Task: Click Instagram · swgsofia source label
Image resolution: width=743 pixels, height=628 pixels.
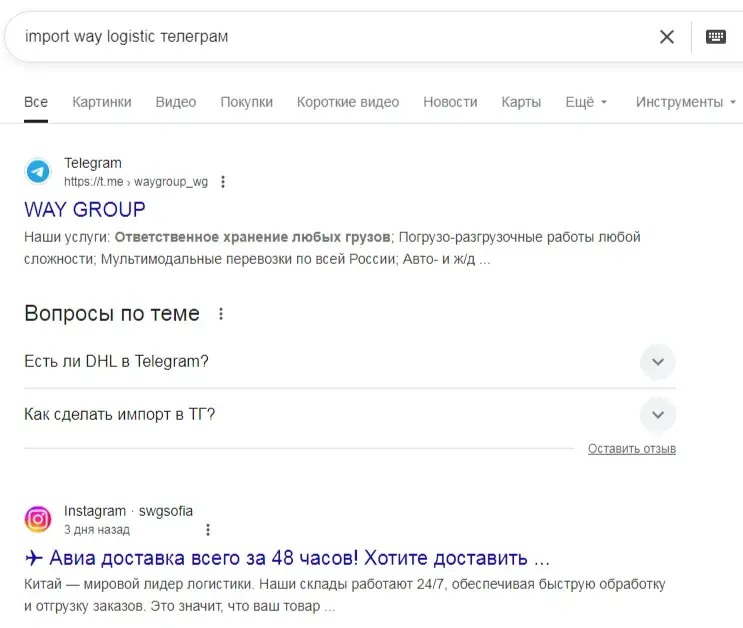Action: click(128, 511)
